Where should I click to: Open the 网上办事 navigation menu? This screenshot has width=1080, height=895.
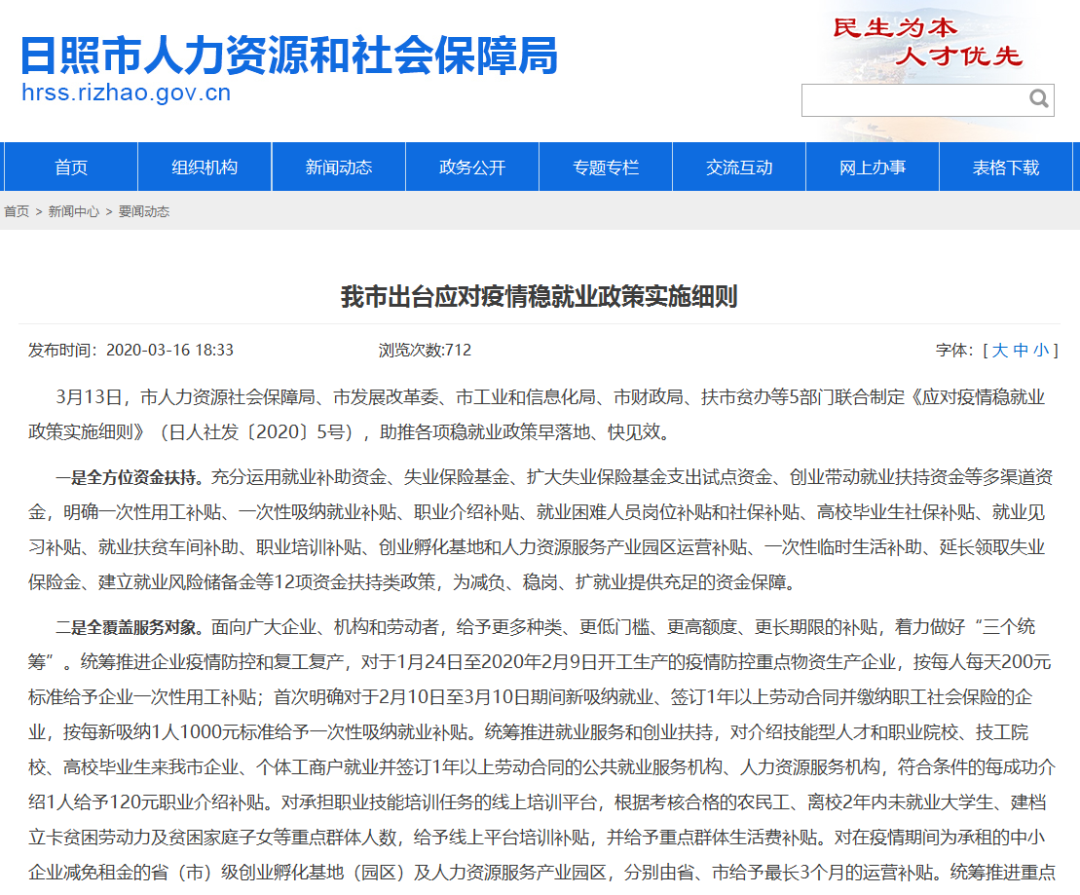coord(873,167)
